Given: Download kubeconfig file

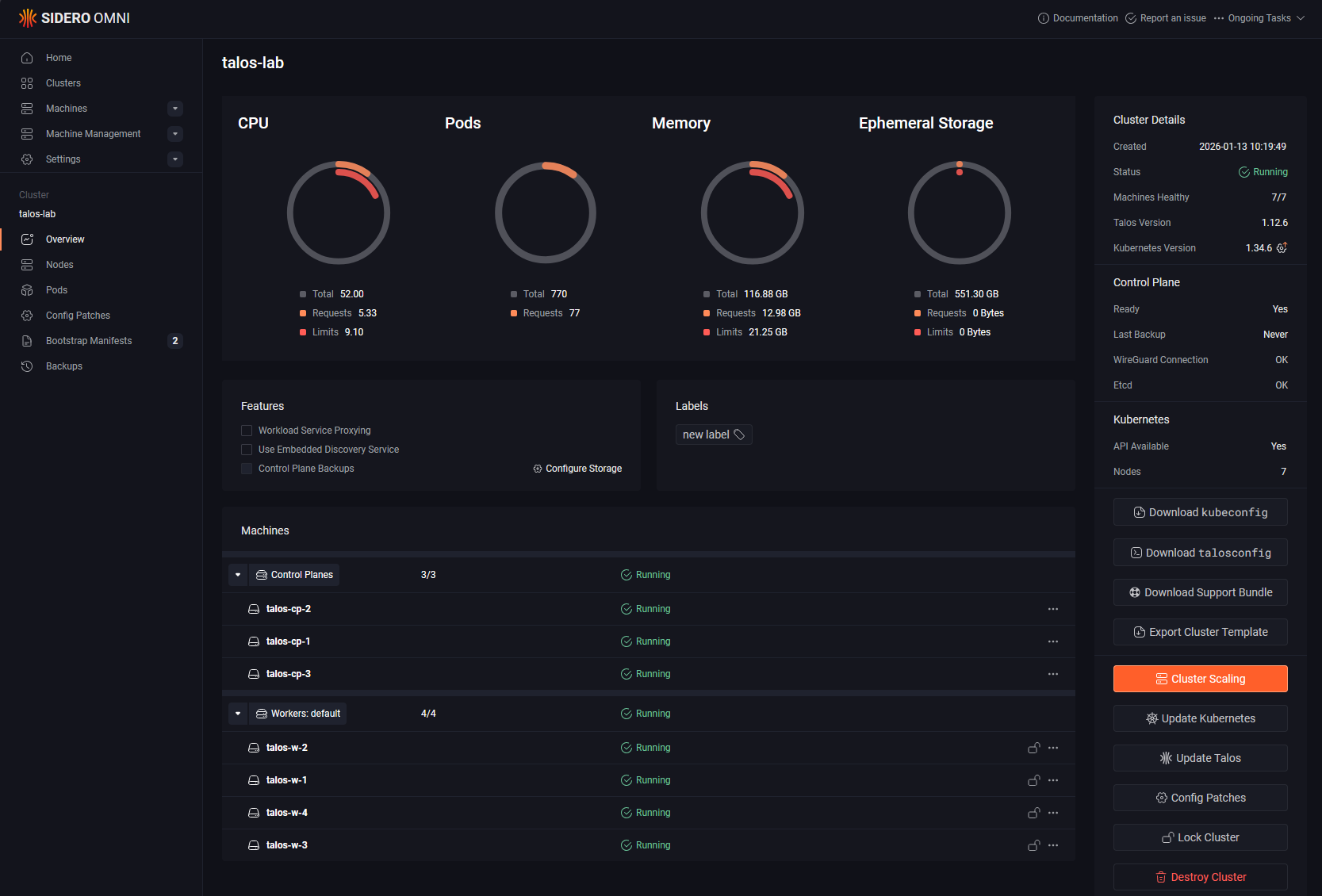Looking at the screenshot, I should pos(1200,512).
